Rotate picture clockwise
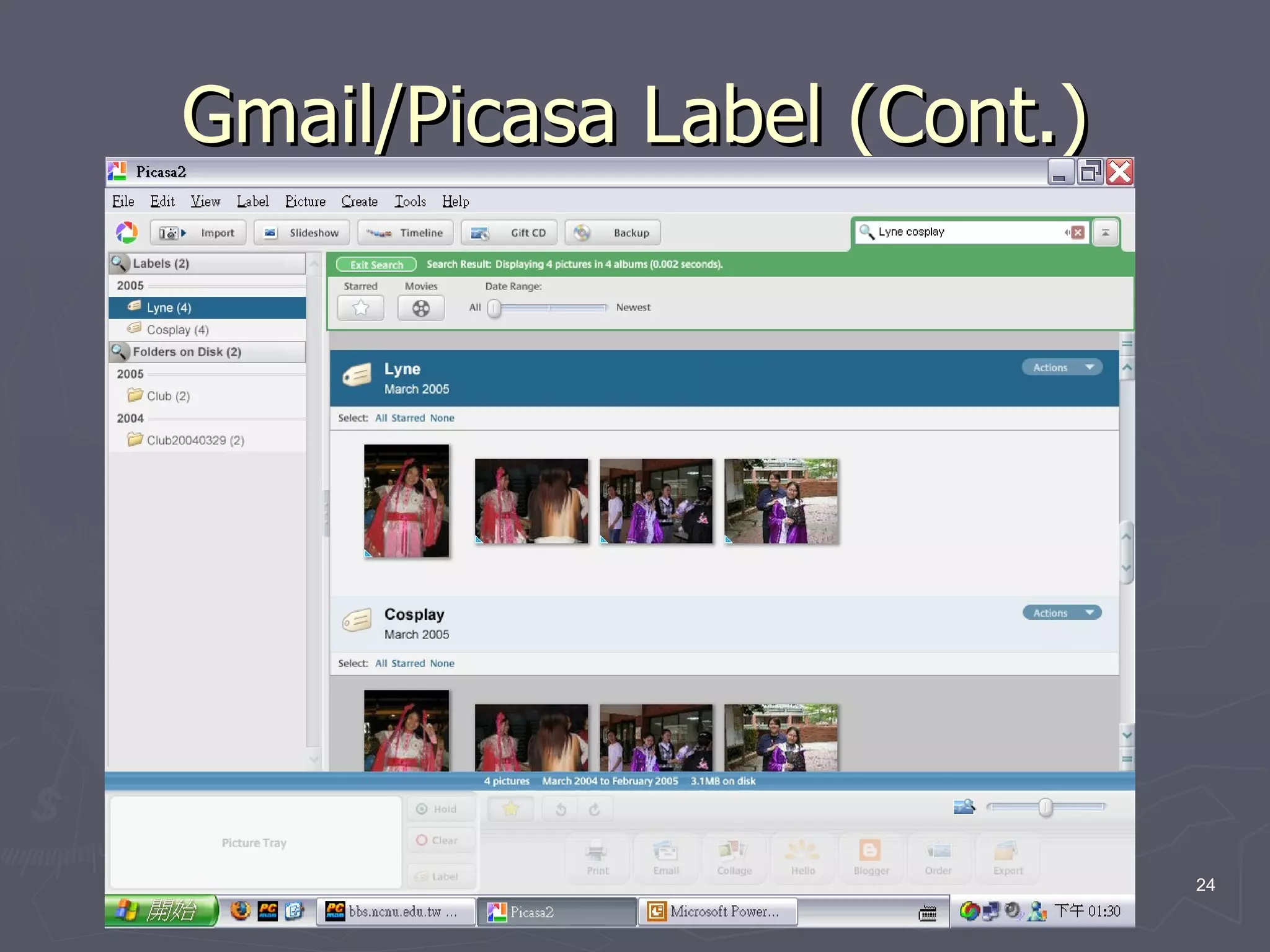 pos(595,809)
